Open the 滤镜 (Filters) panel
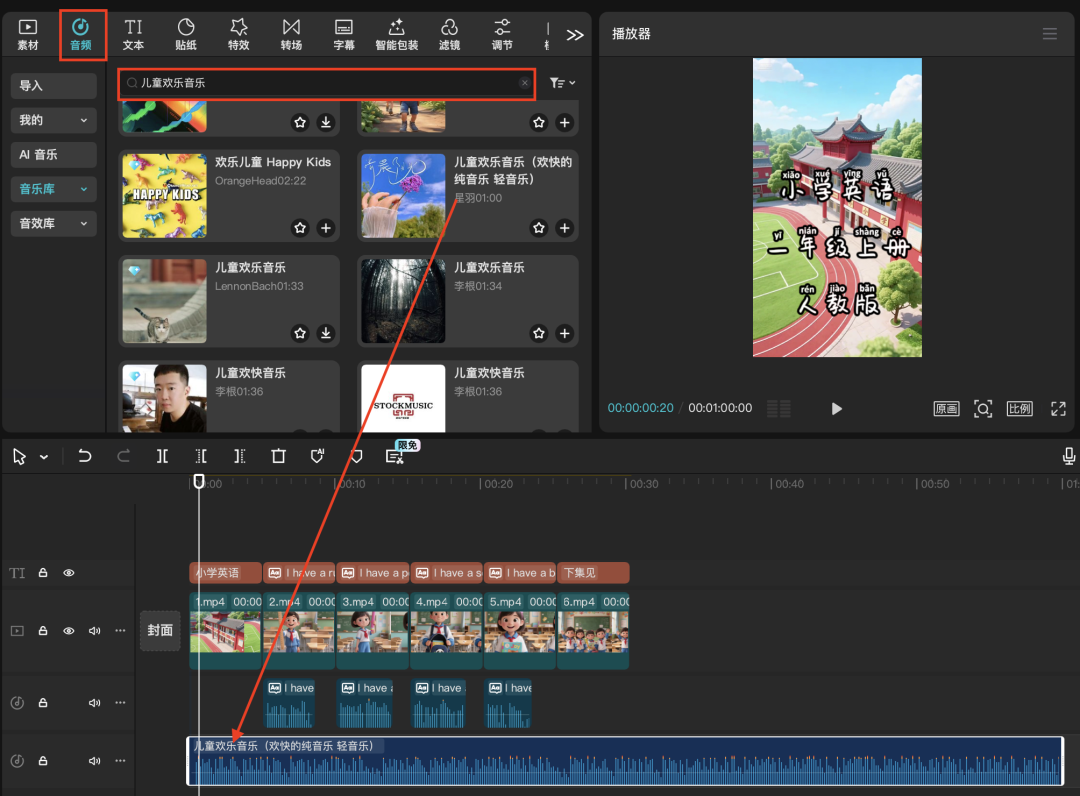 click(449, 33)
